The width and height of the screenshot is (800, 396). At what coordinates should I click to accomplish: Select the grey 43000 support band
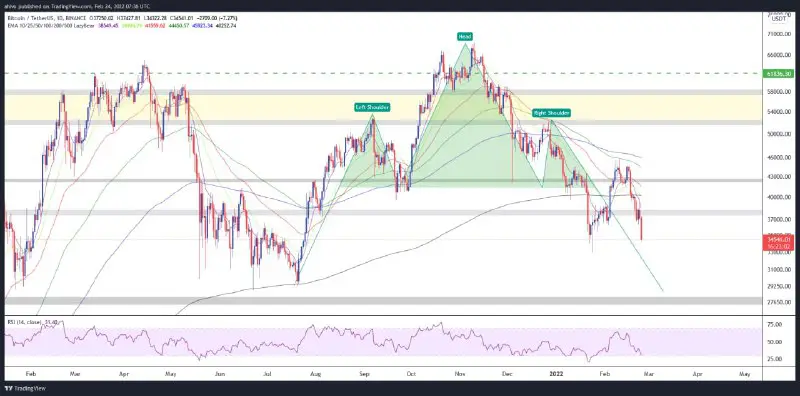click(383, 180)
